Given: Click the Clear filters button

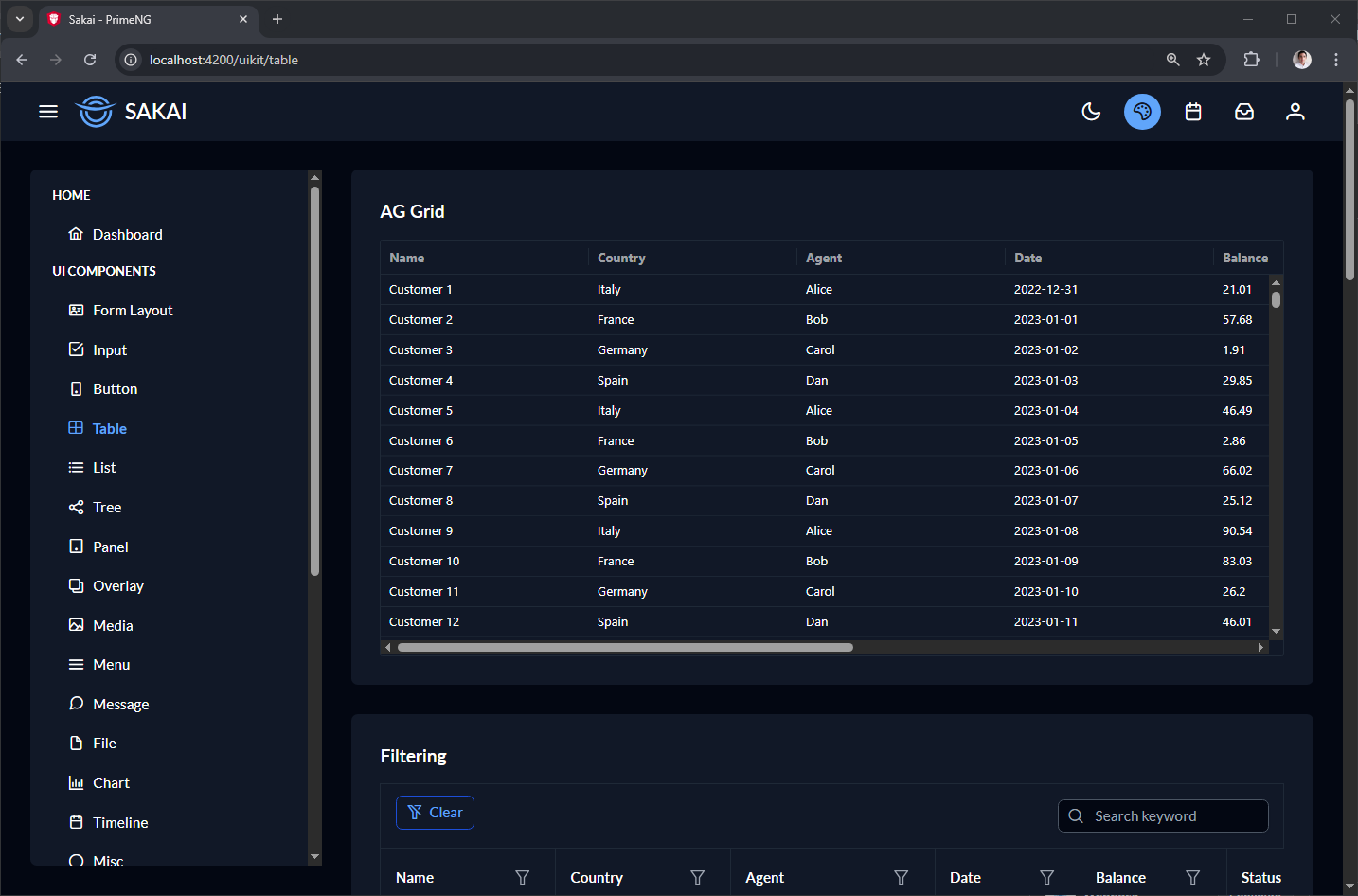Looking at the screenshot, I should tap(435, 813).
